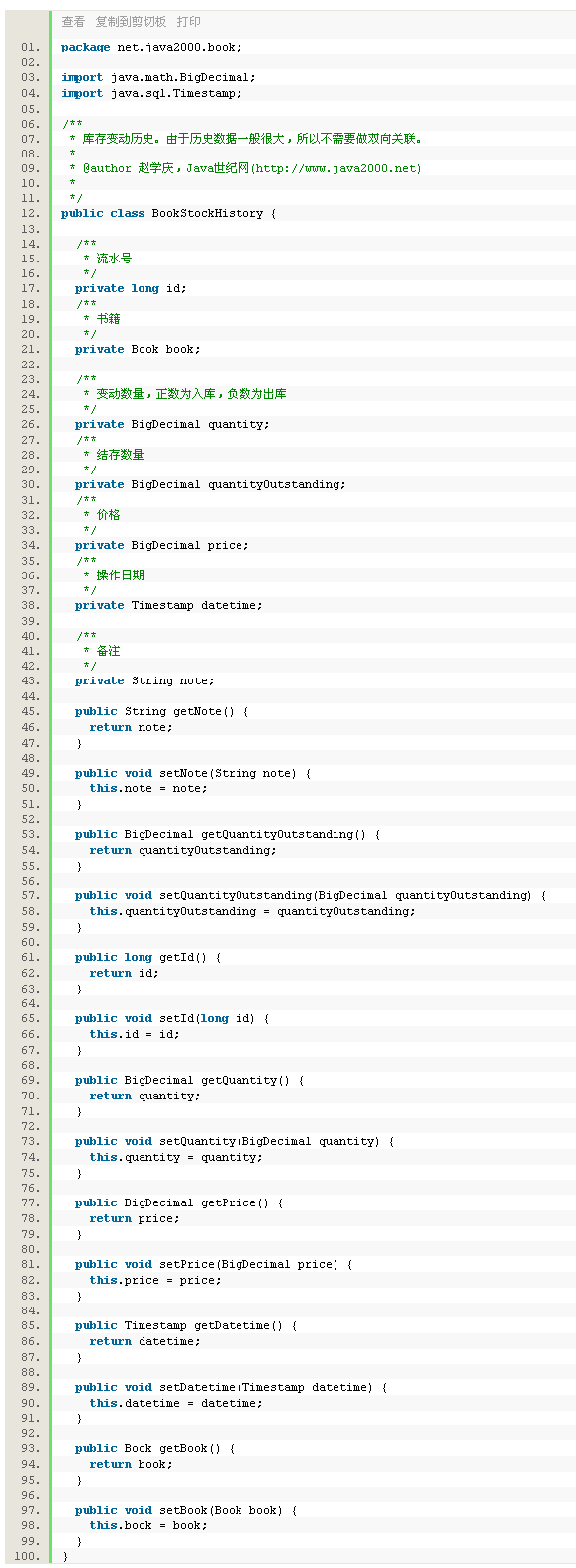Click the 'public void setNote(String note) {' line
The image size is (576, 1568).
tap(193, 773)
